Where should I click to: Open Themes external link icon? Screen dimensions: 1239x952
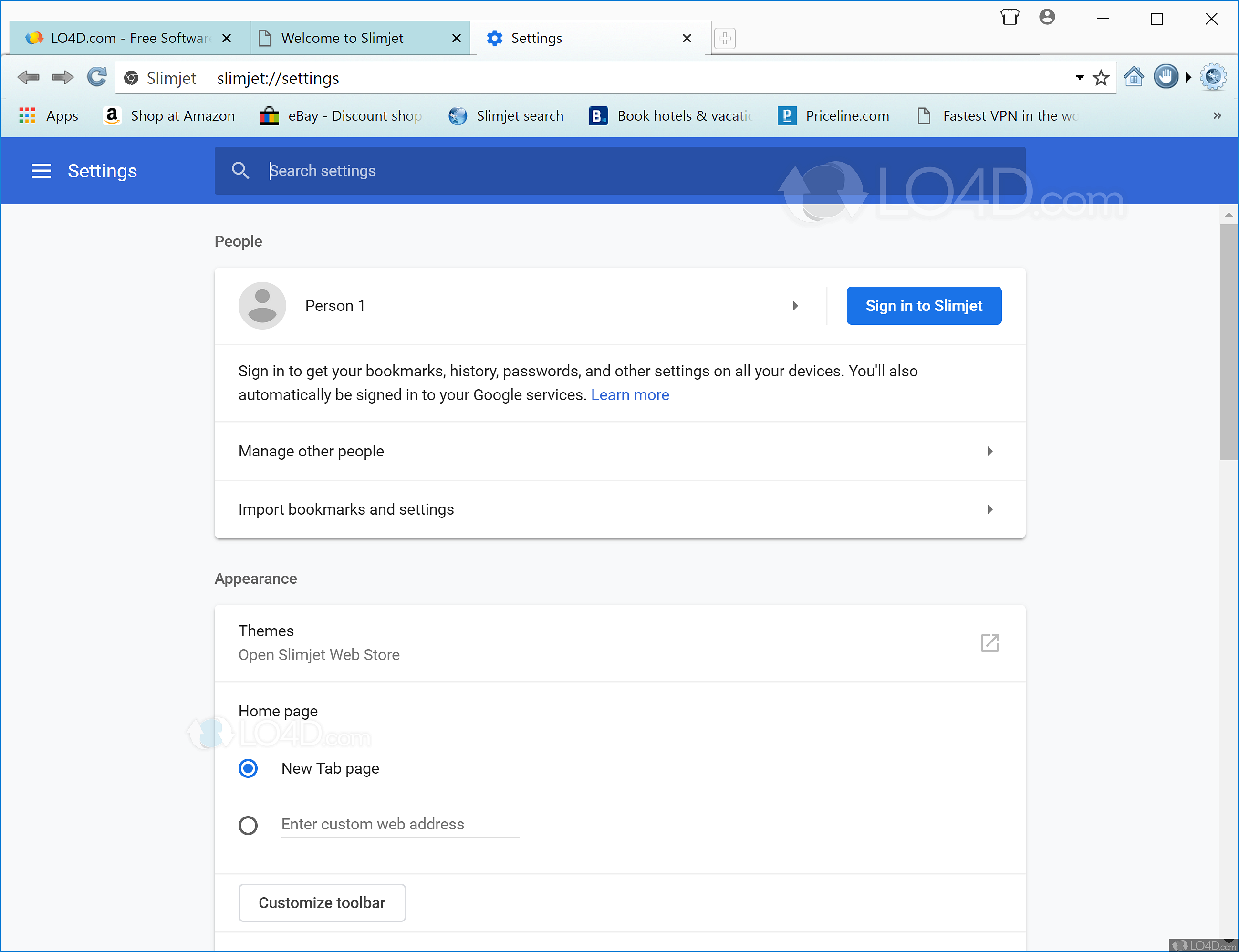point(989,642)
